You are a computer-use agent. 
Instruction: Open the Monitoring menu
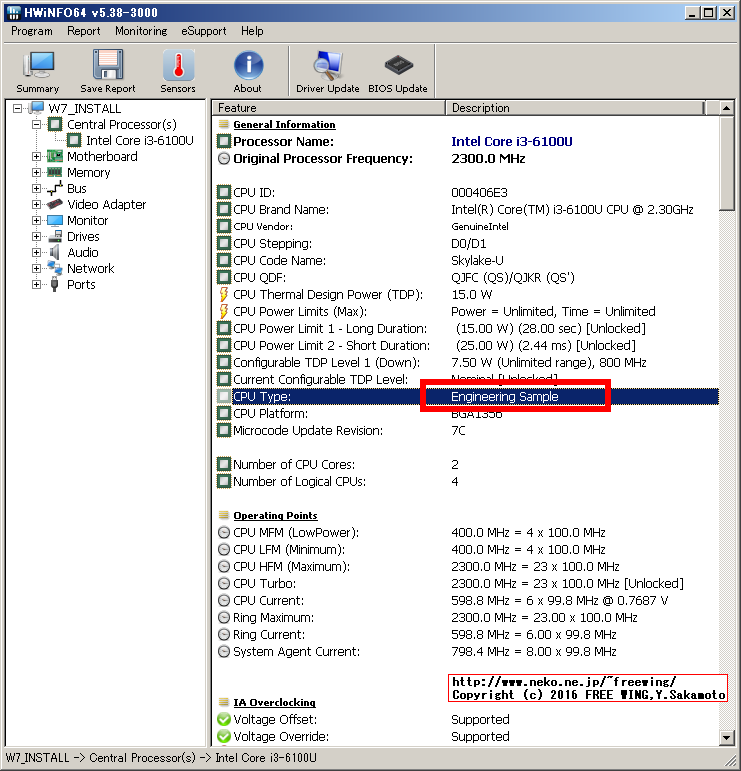(x=141, y=31)
